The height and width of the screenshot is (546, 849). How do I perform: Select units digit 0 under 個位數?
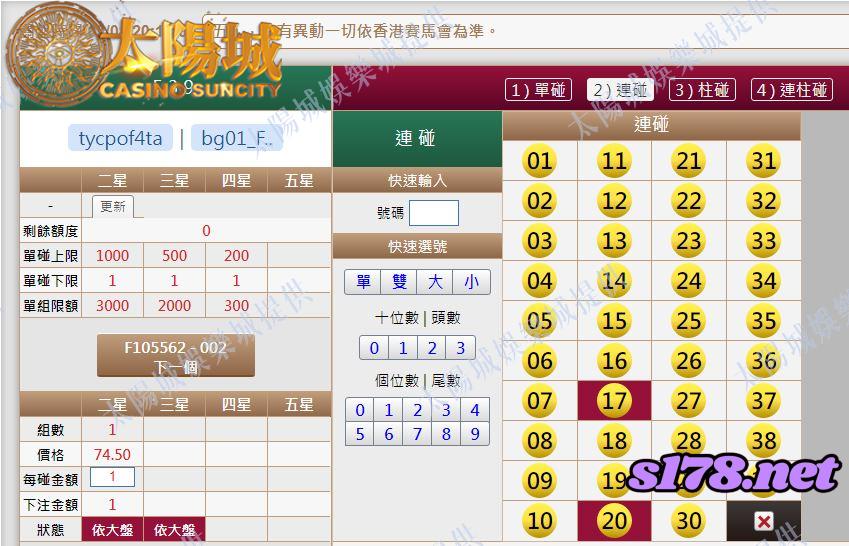point(360,410)
